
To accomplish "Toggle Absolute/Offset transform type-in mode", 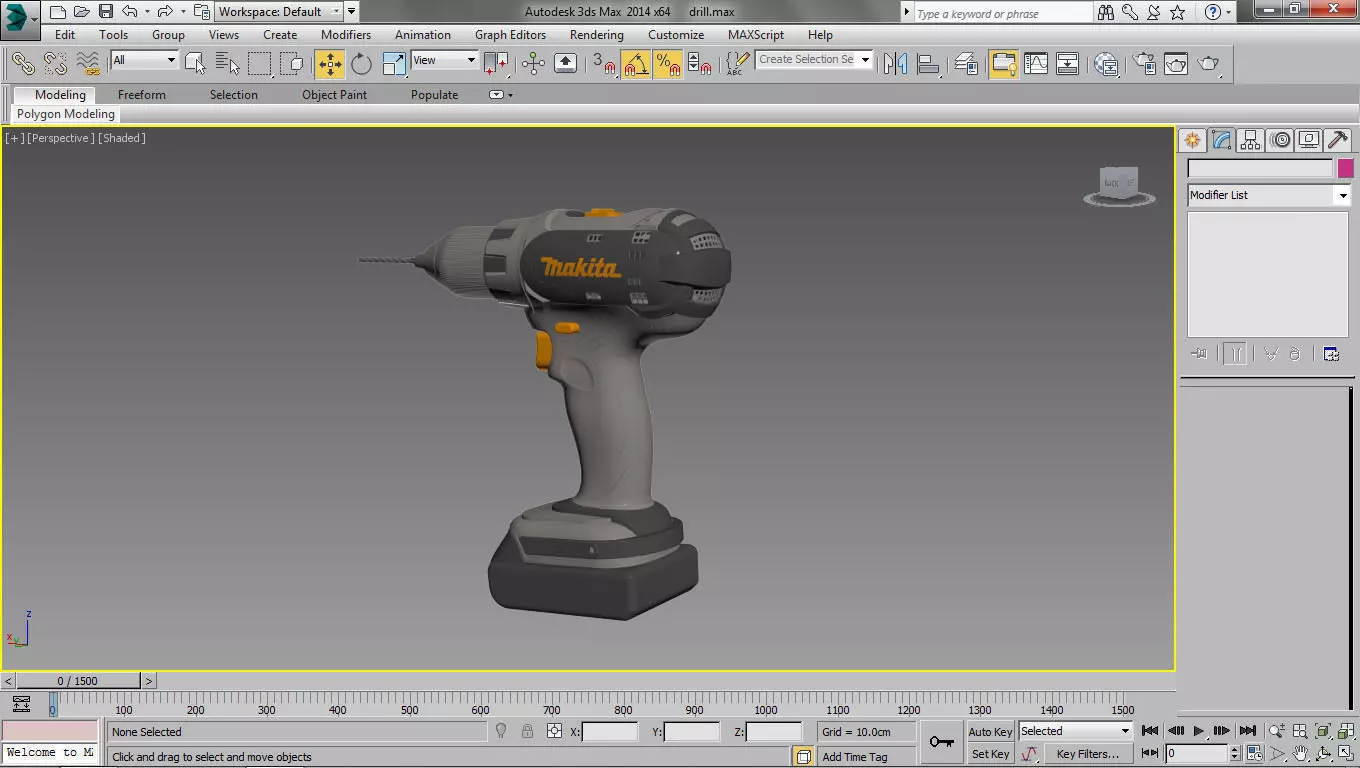I will point(555,732).
